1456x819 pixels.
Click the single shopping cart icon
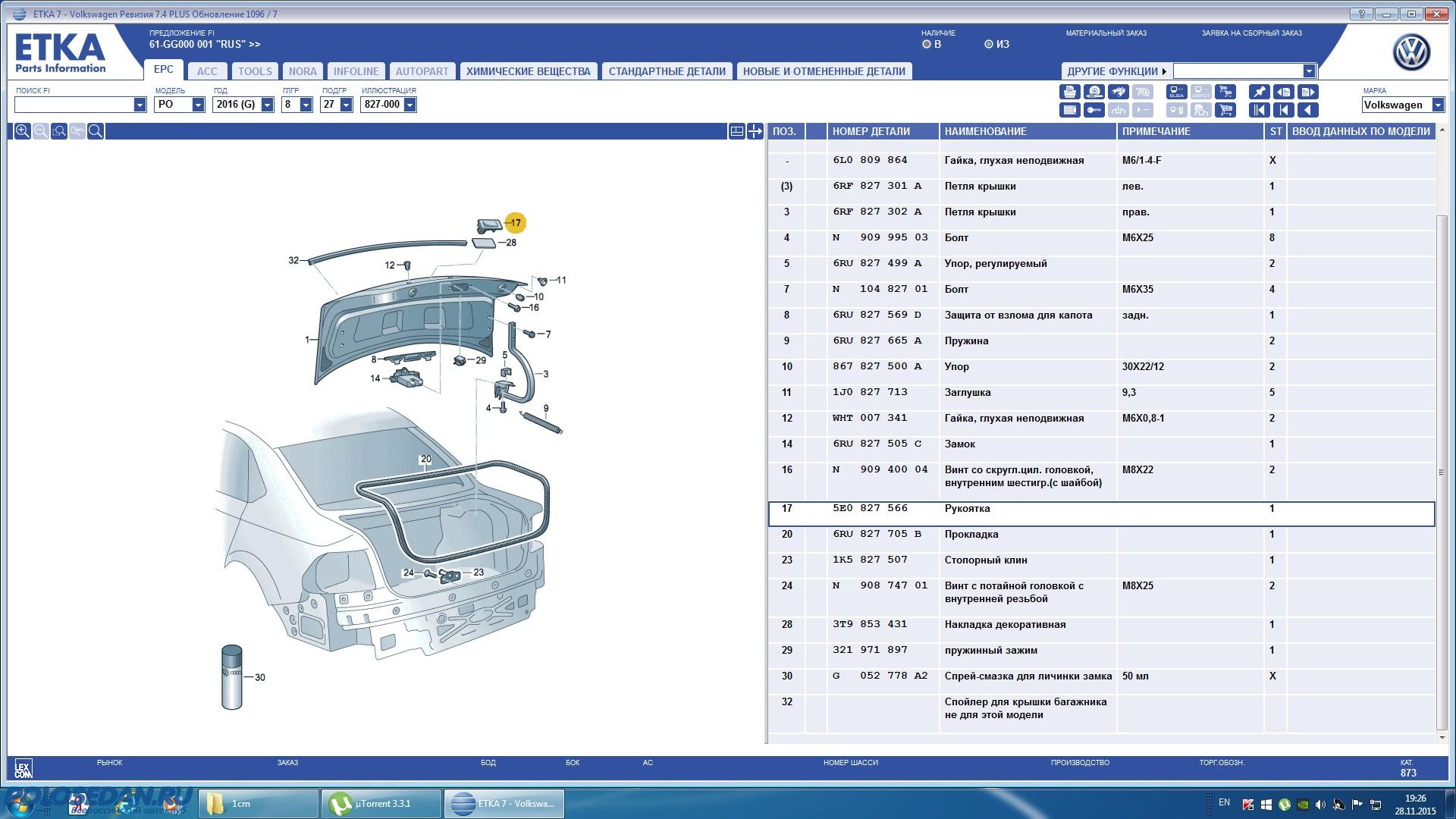point(1225,110)
